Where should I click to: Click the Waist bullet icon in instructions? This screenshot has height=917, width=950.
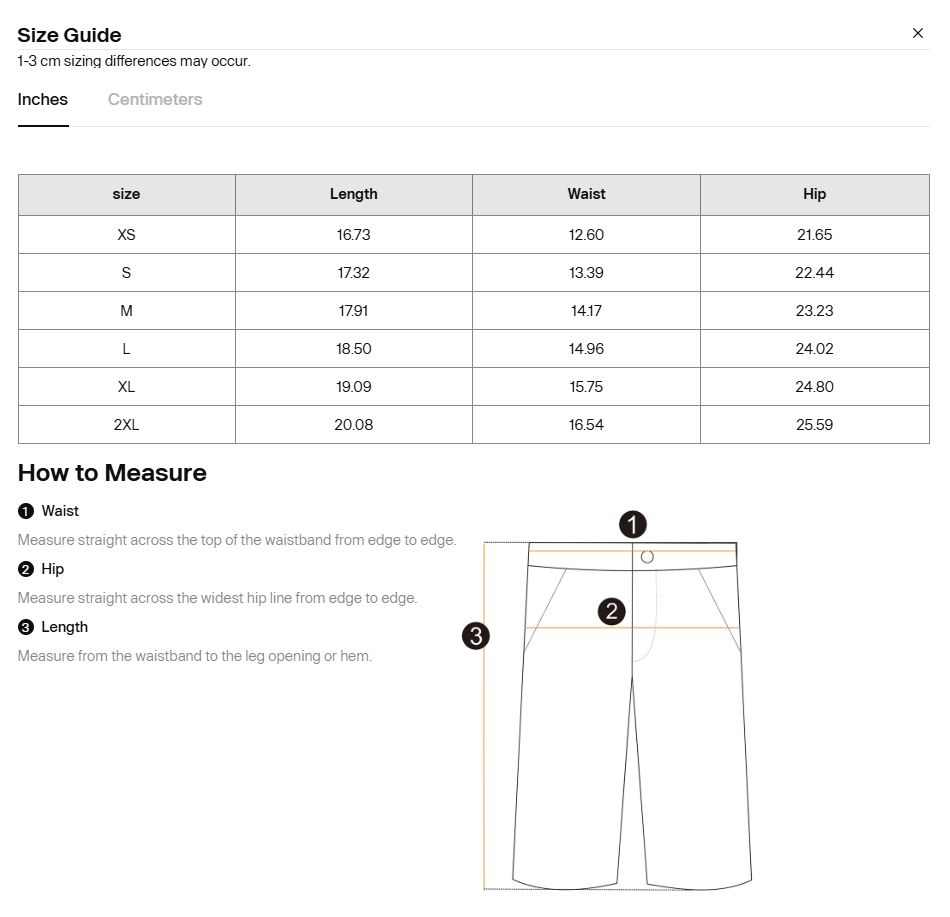(26, 511)
